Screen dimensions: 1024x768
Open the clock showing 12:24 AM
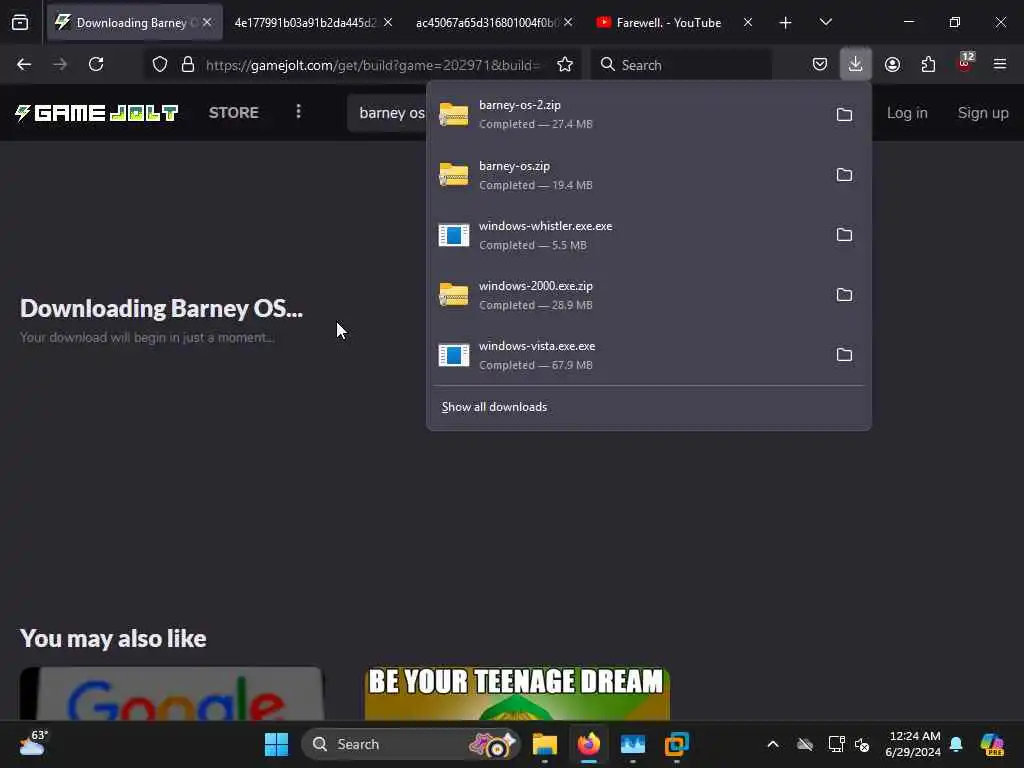[x=913, y=744]
